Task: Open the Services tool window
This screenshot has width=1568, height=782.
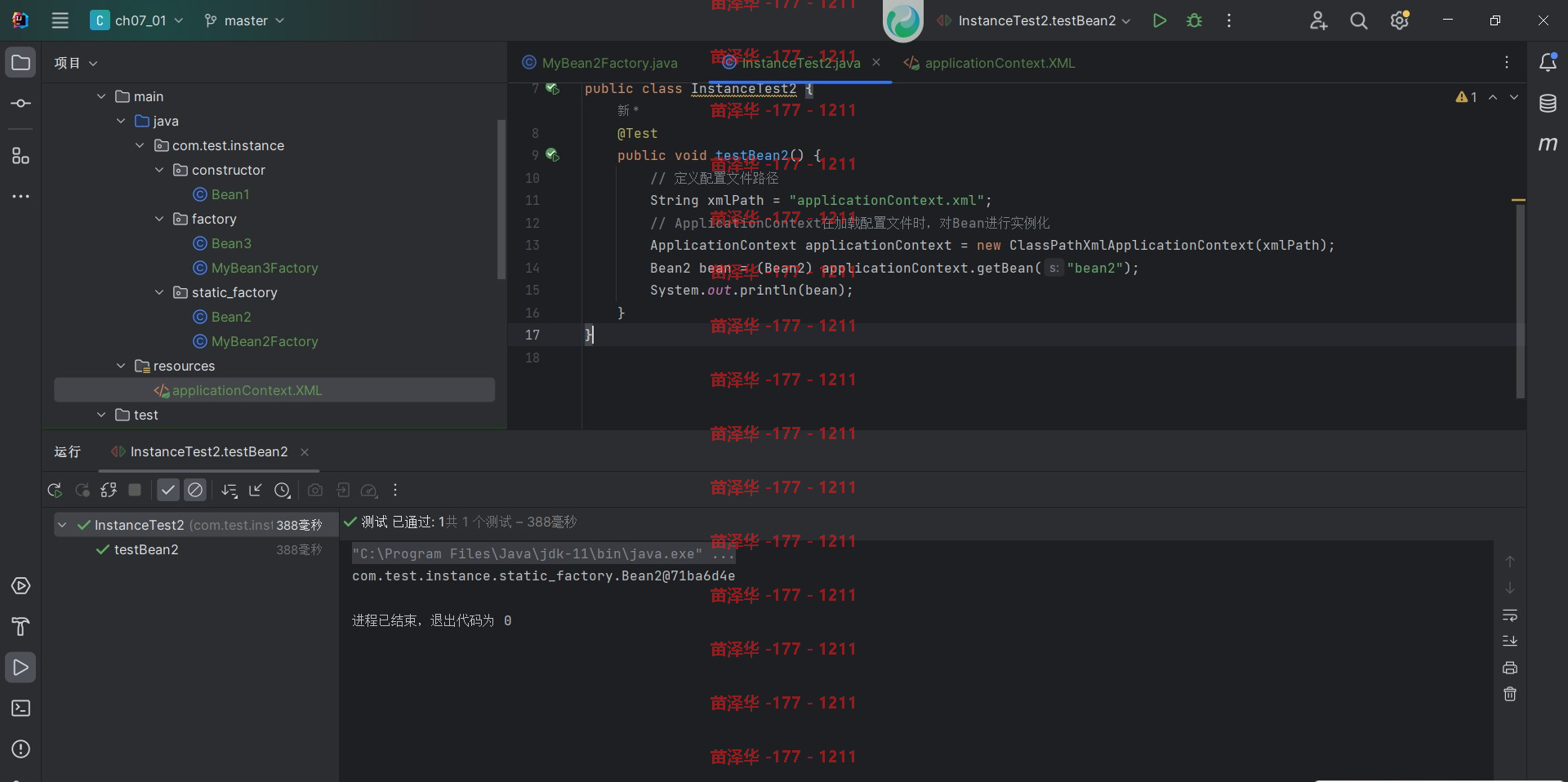Action: (x=21, y=586)
